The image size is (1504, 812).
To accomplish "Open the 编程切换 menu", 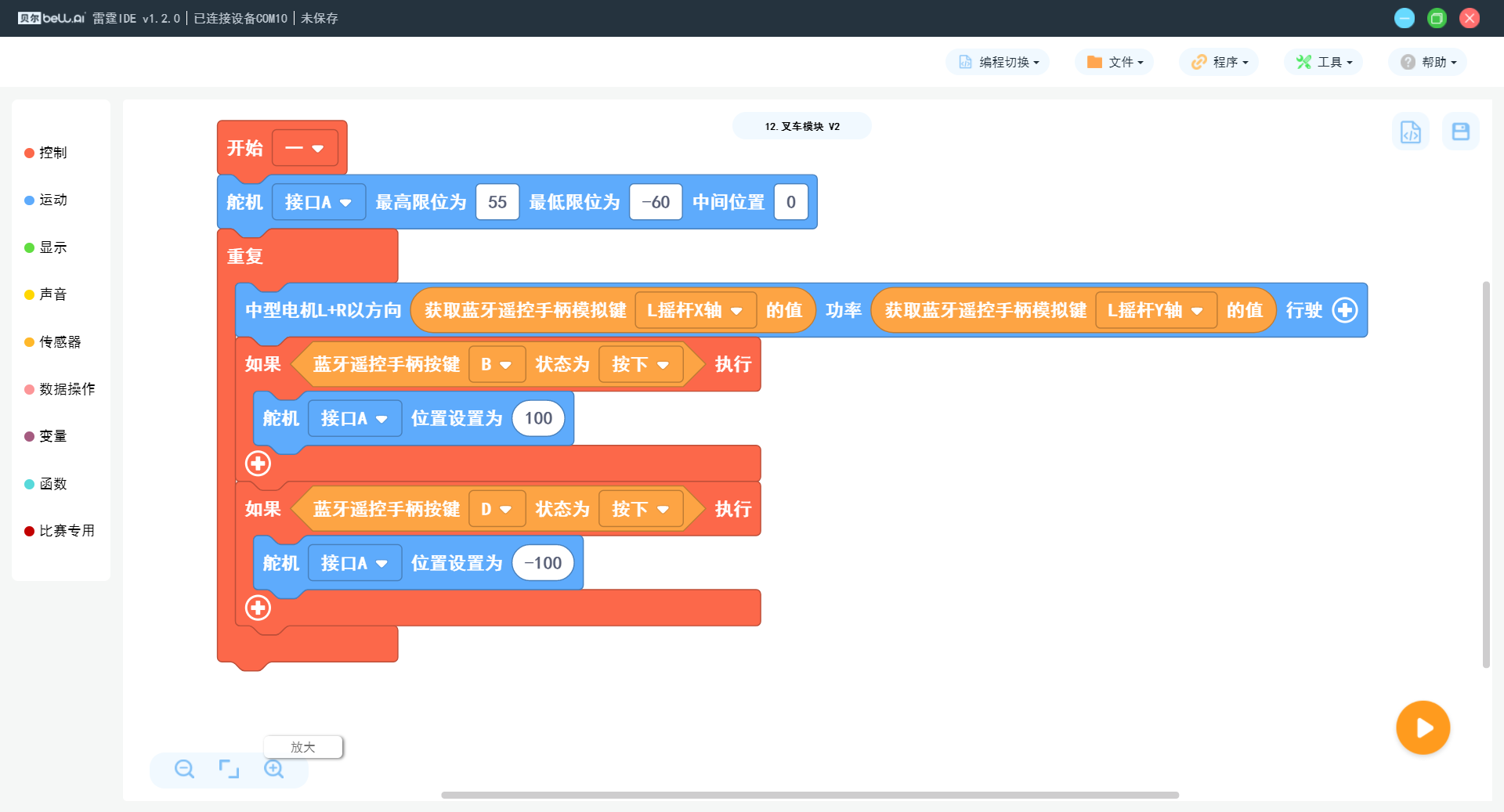I will click(998, 62).
